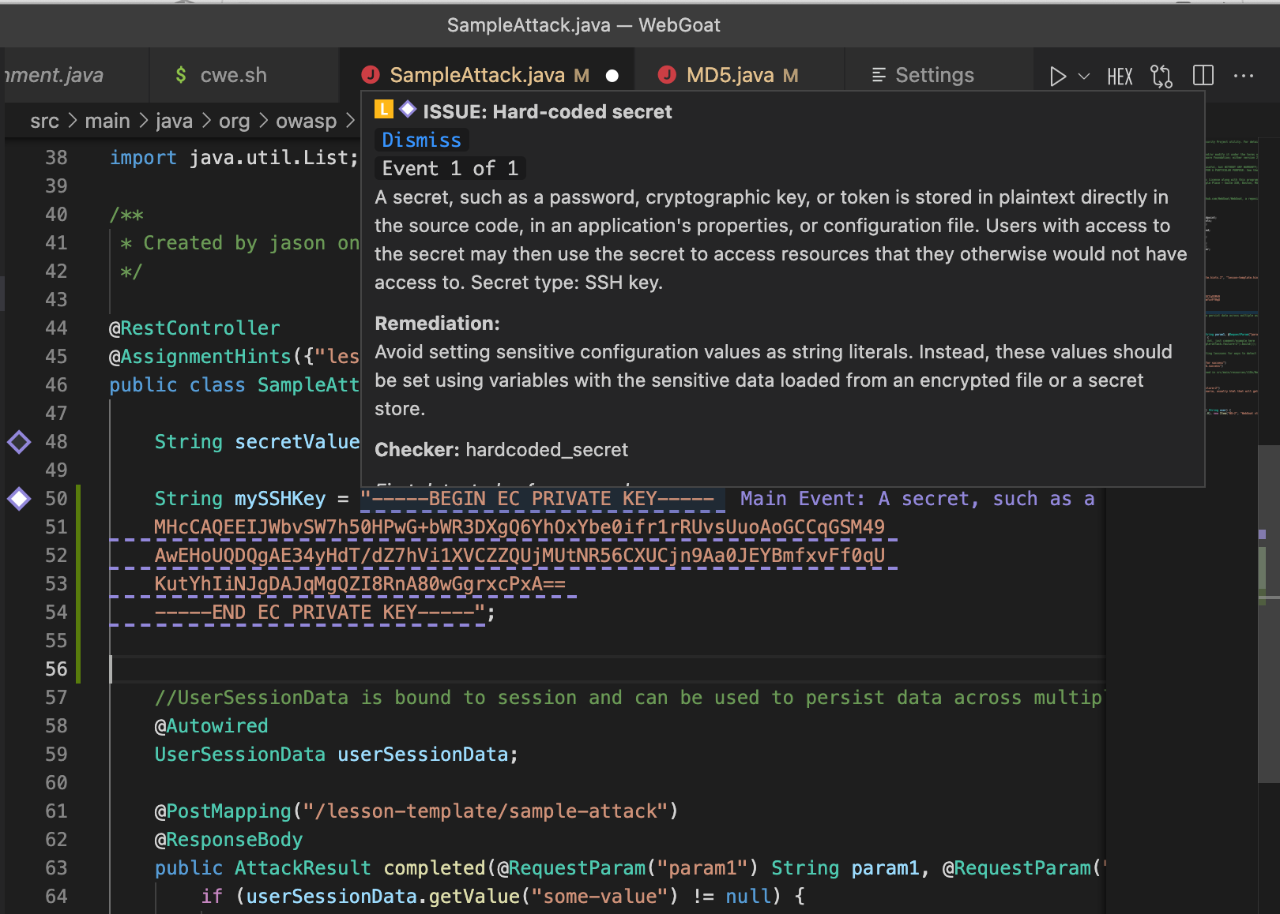Open the run options dropdown chevron

1084,76
